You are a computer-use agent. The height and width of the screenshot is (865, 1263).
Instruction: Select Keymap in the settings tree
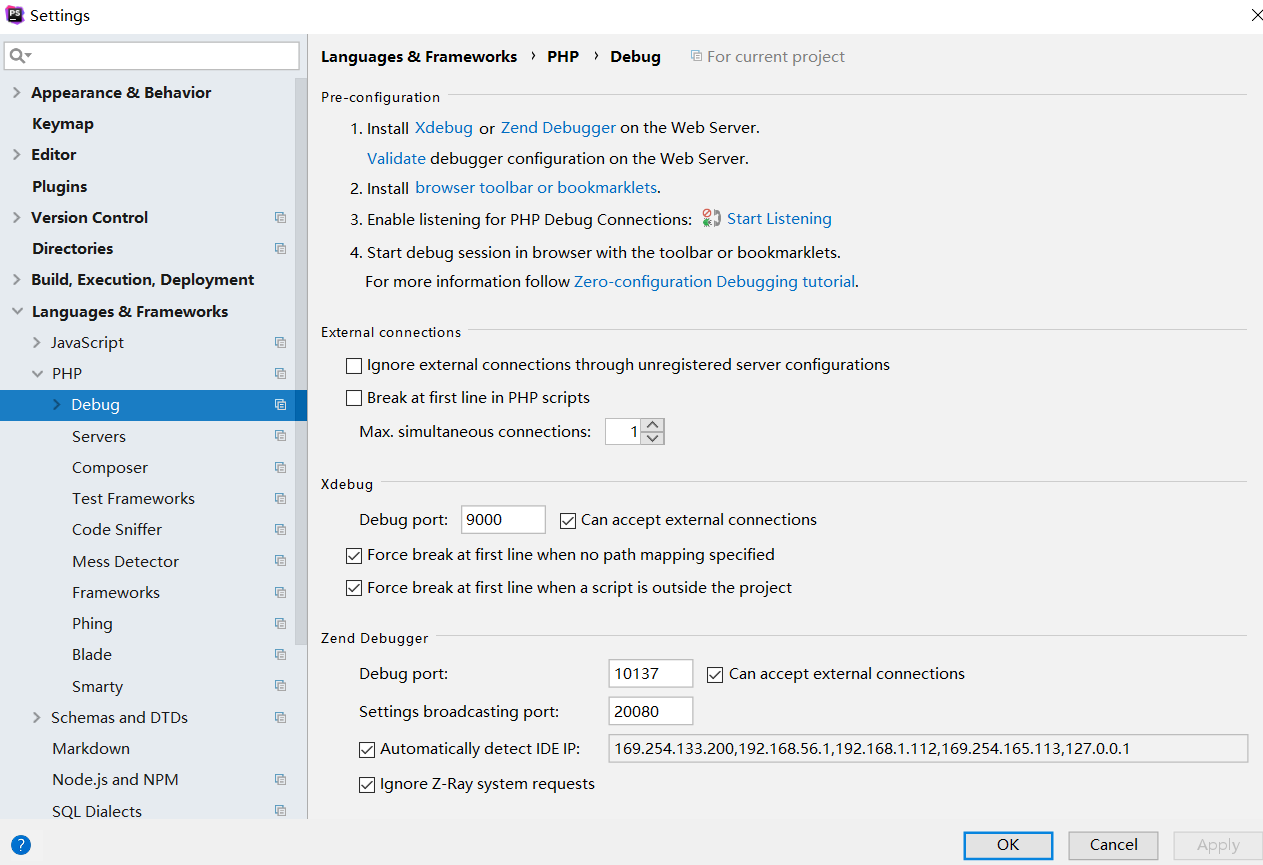click(x=63, y=124)
